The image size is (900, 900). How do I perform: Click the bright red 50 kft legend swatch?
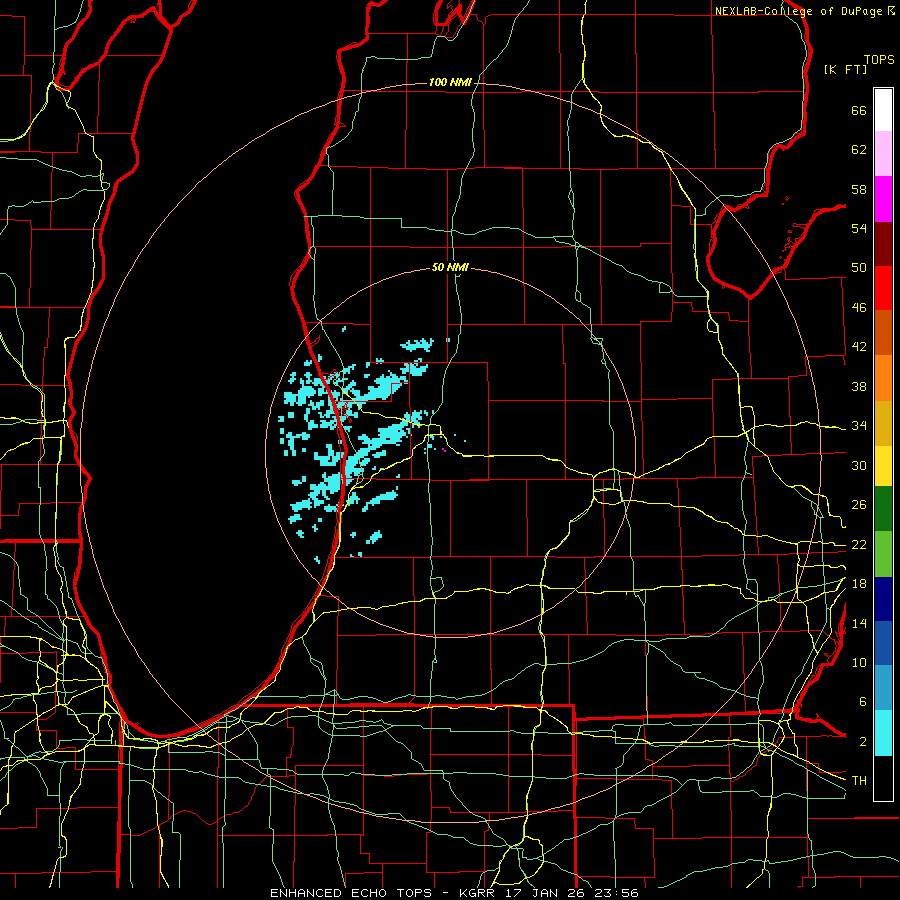[883, 288]
